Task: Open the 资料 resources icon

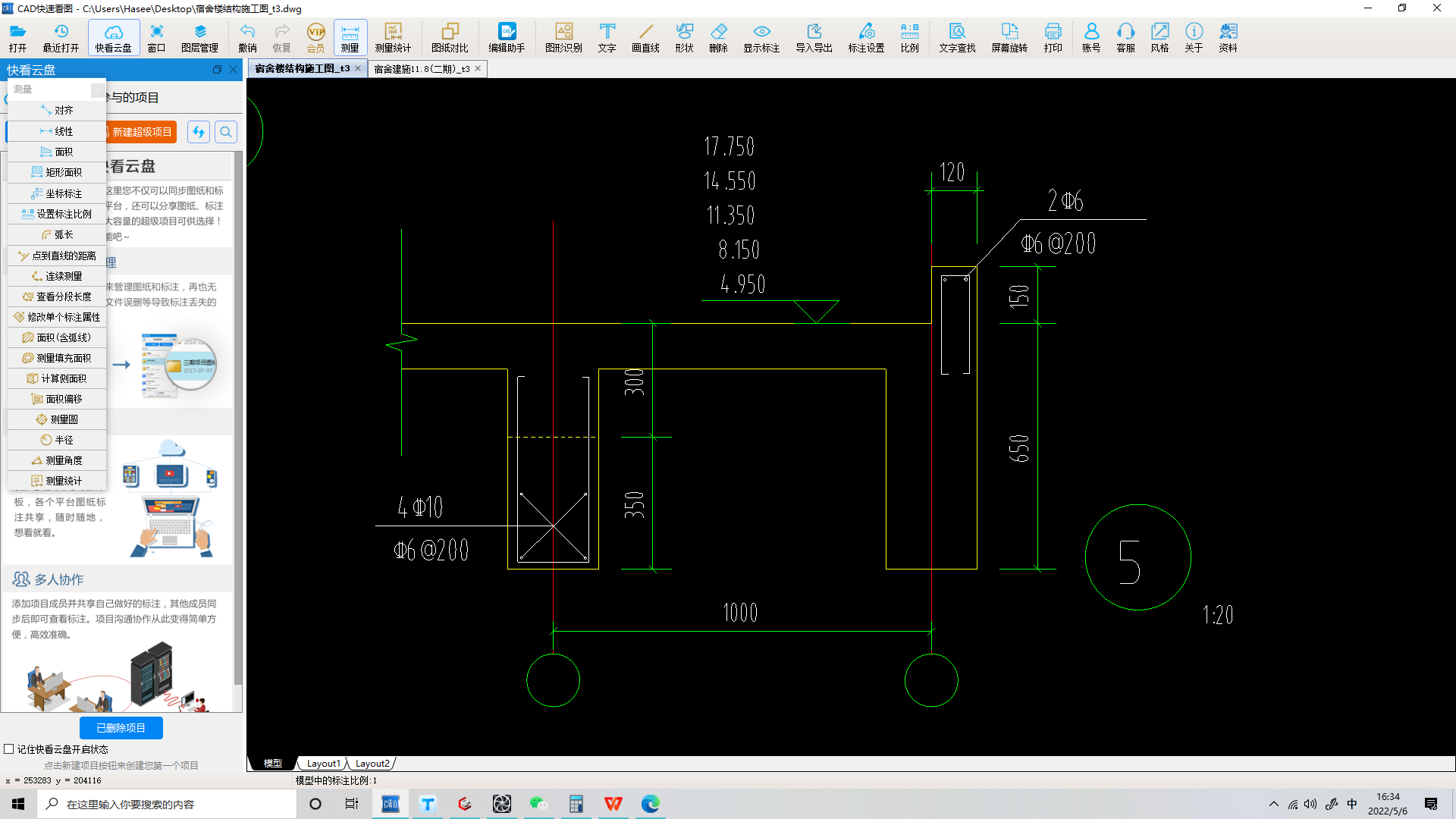Action: tap(1228, 37)
